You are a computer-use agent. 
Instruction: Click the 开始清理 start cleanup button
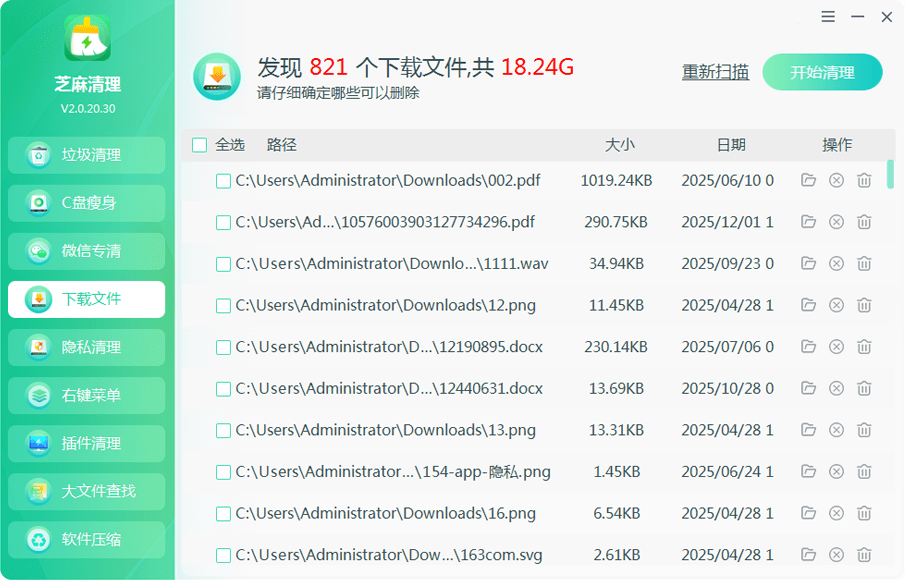(822, 72)
